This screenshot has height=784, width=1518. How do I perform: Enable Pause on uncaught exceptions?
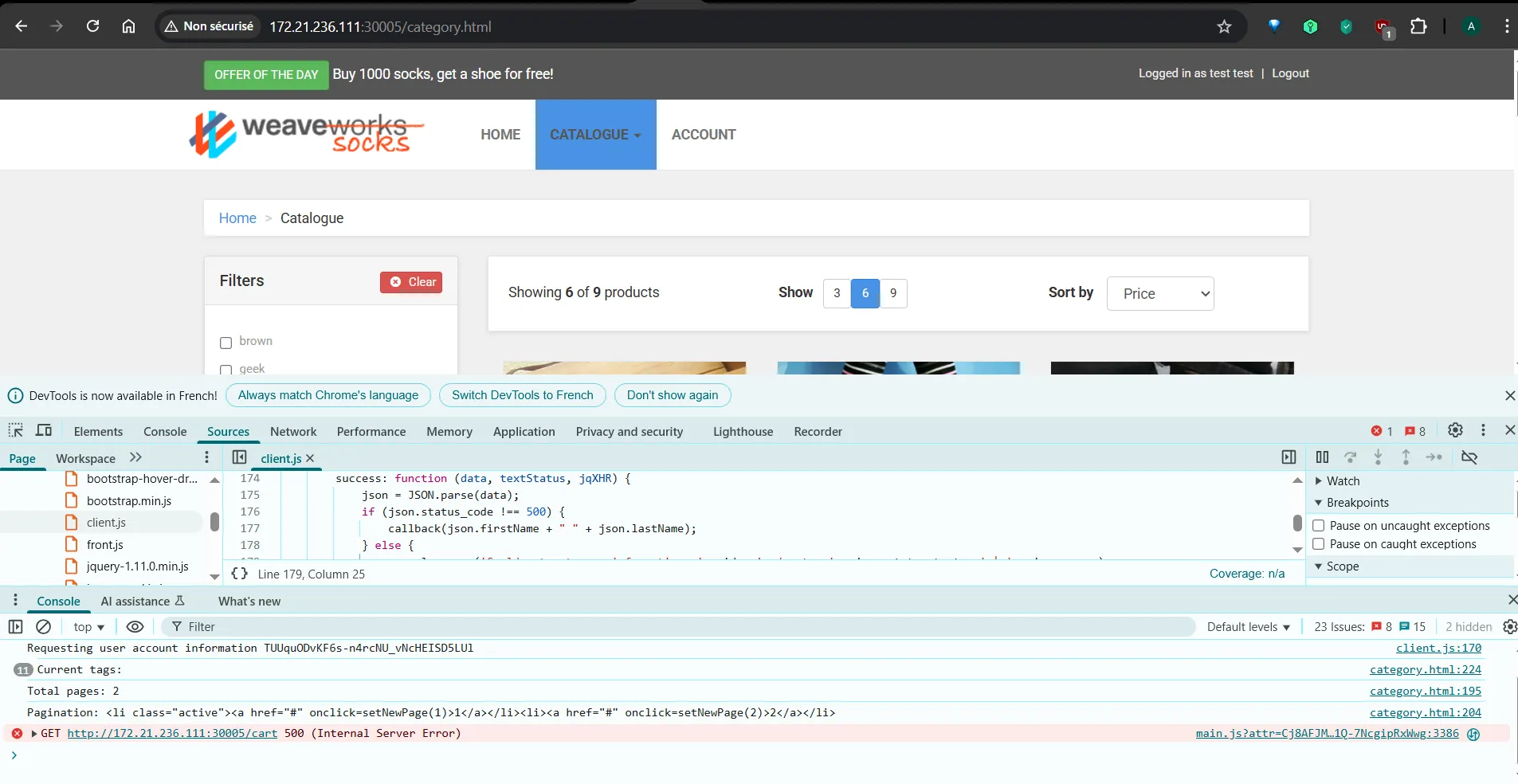pos(1319,526)
